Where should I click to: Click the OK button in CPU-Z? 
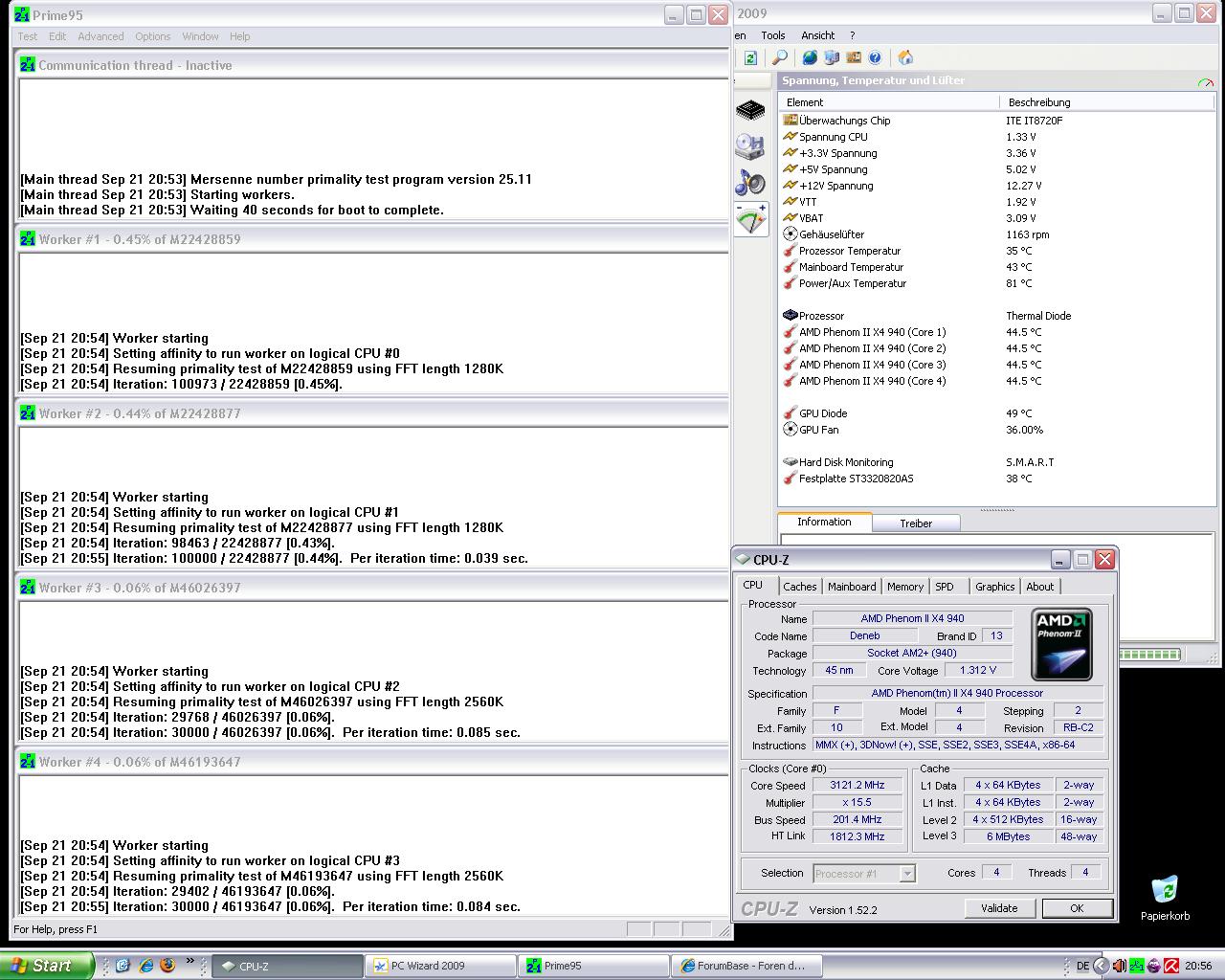click(x=1077, y=908)
